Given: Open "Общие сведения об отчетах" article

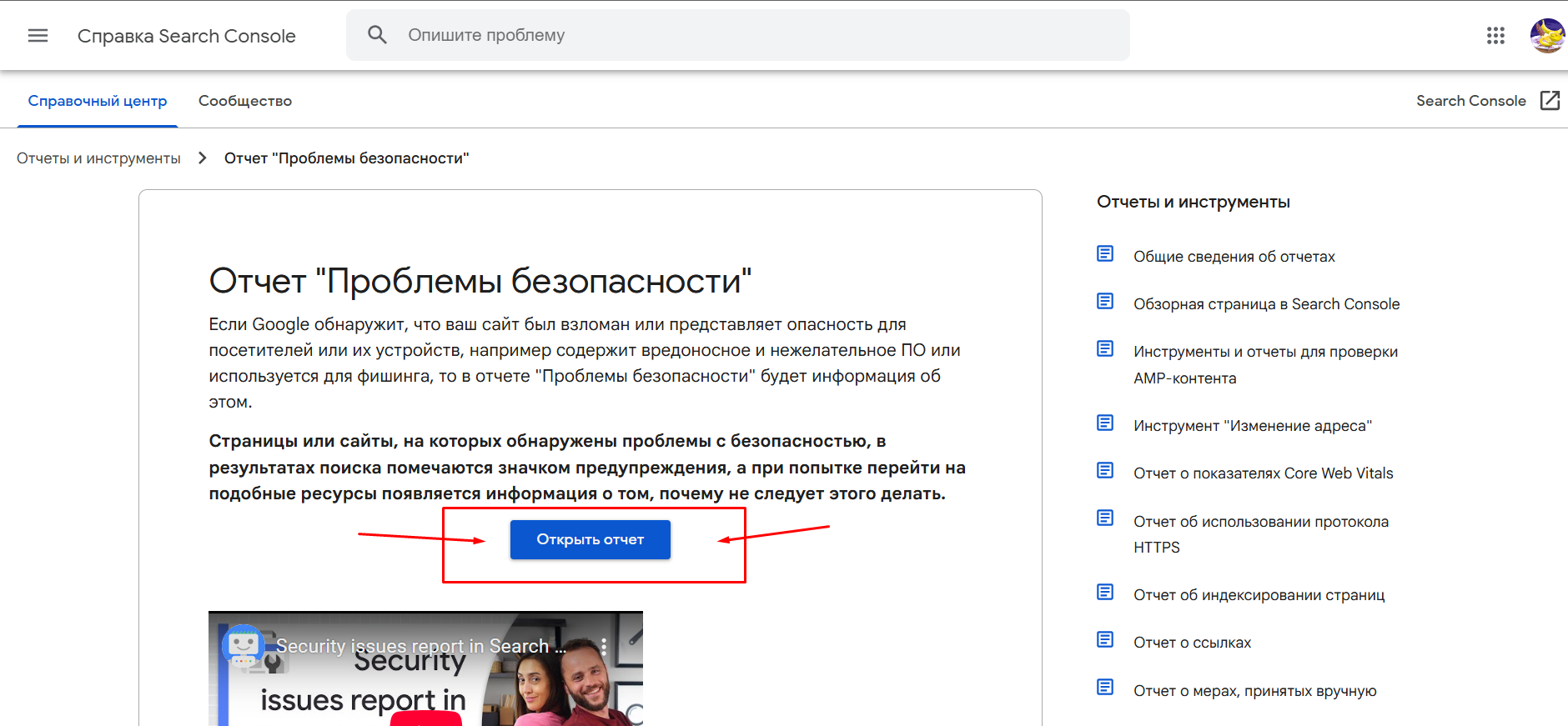Looking at the screenshot, I should coord(1234,257).
